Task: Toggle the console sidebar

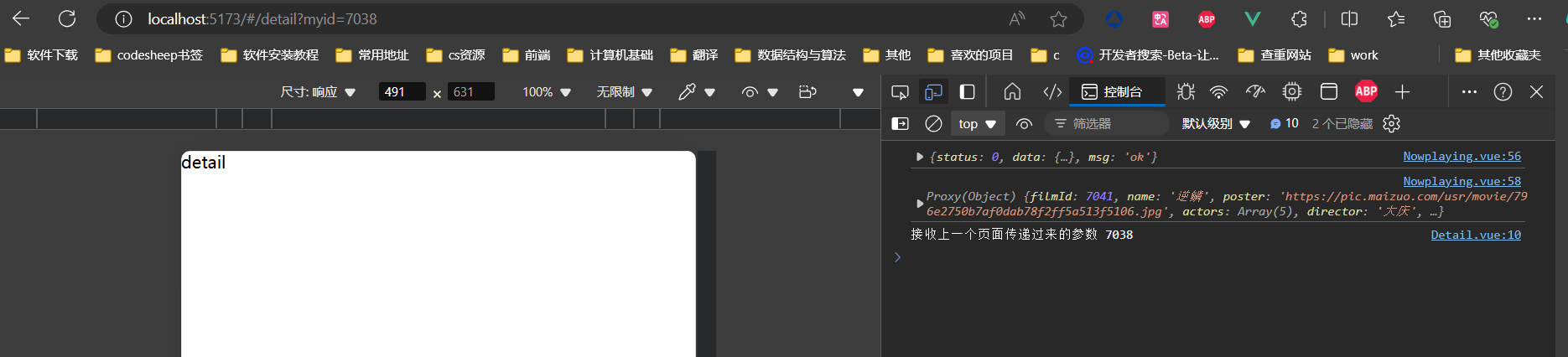Action: pyautogui.click(x=900, y=123)
